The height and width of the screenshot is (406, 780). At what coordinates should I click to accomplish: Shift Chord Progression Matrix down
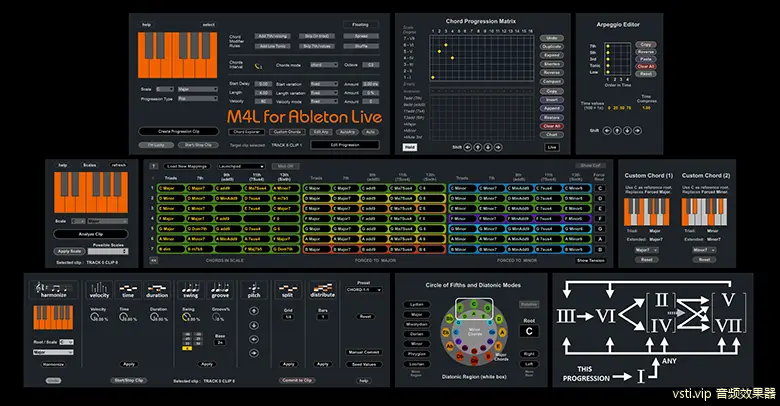pos(488,147)
